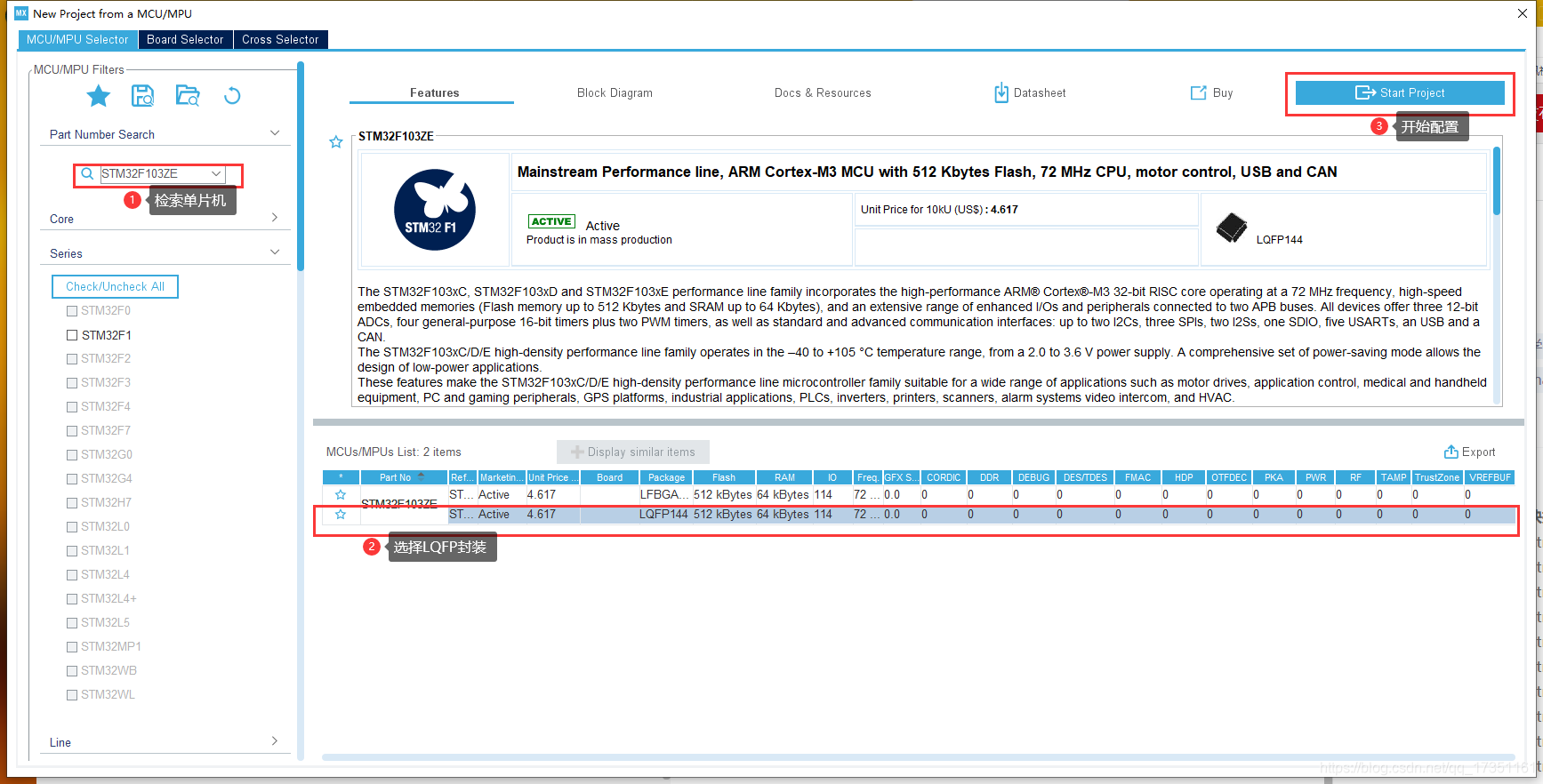Image resolution: width=1543 pixels, height=784 pixels.
Task: Click the Flash column header
Action: click(x=724, y=477)
